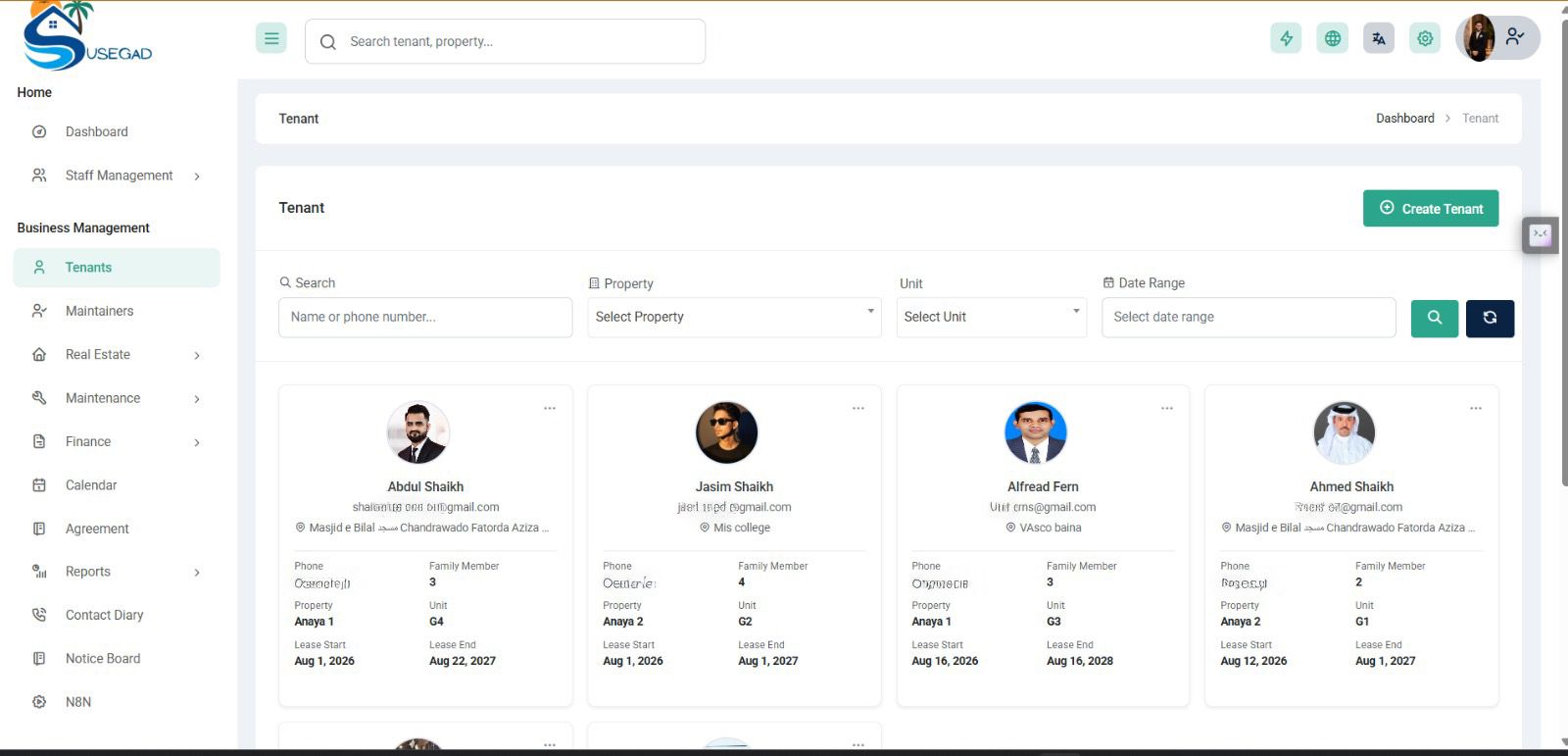Open Notice Board in sidebar
Screen dimensions: 1568x756
click(117, 658)
